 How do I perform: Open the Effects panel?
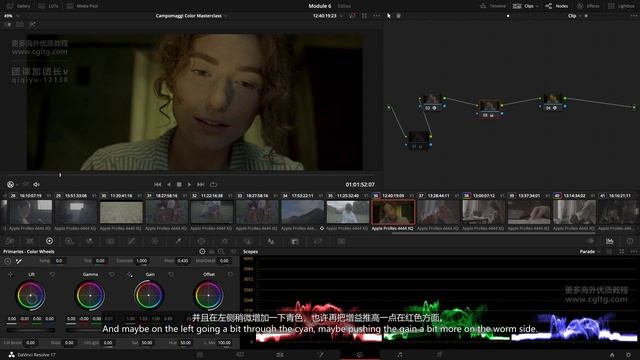[x=589, y=6]
